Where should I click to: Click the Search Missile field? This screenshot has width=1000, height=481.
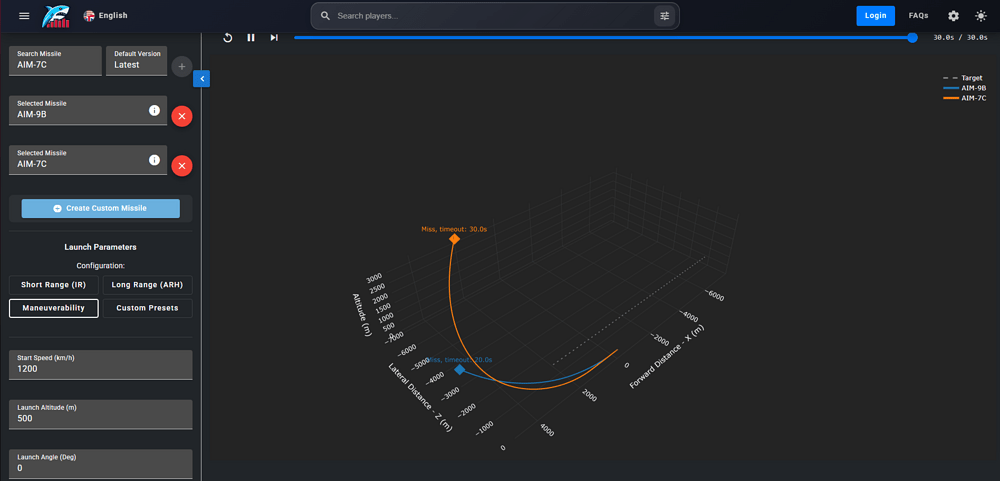point(55,61)
